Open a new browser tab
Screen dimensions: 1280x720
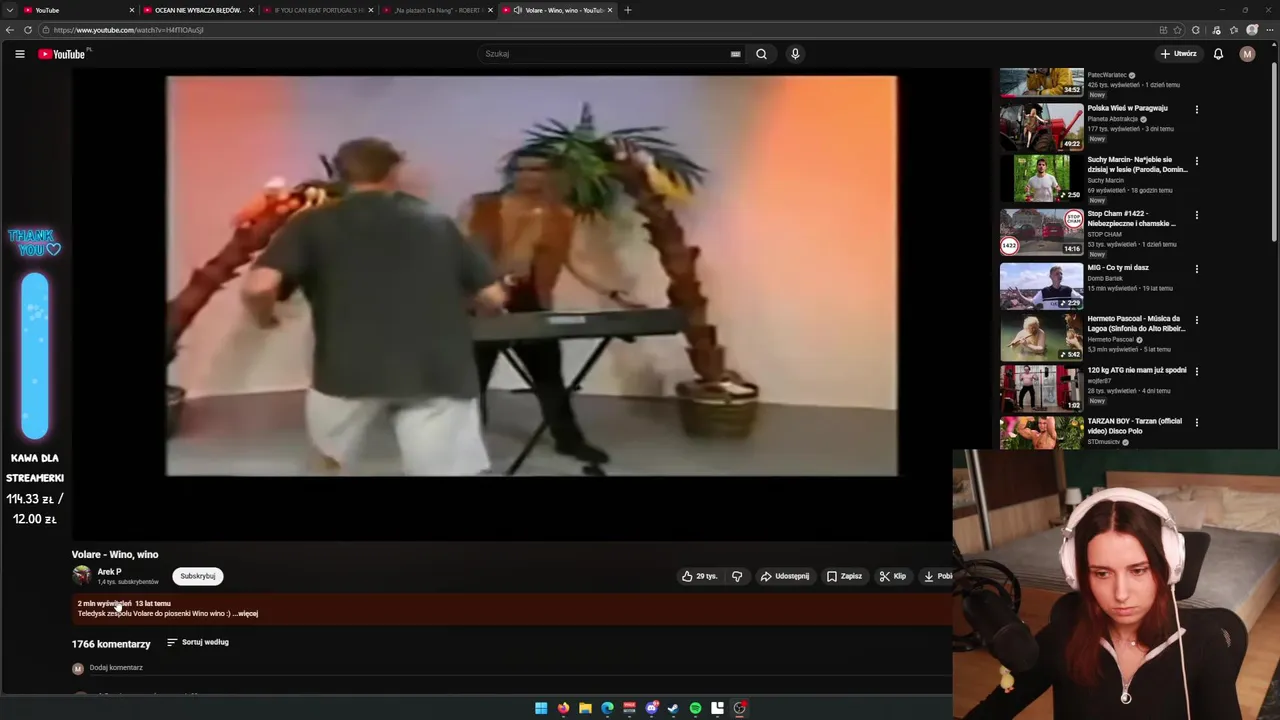(628, 10)
